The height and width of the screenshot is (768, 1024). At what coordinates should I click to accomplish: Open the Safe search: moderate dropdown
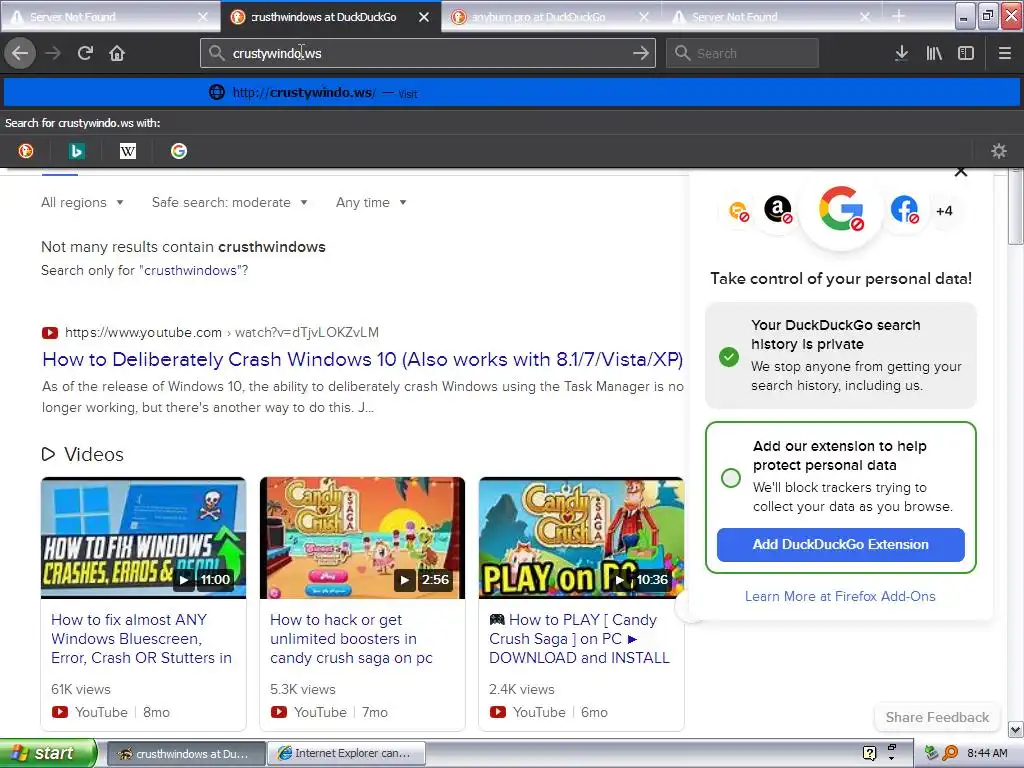[x=230, y=202]
